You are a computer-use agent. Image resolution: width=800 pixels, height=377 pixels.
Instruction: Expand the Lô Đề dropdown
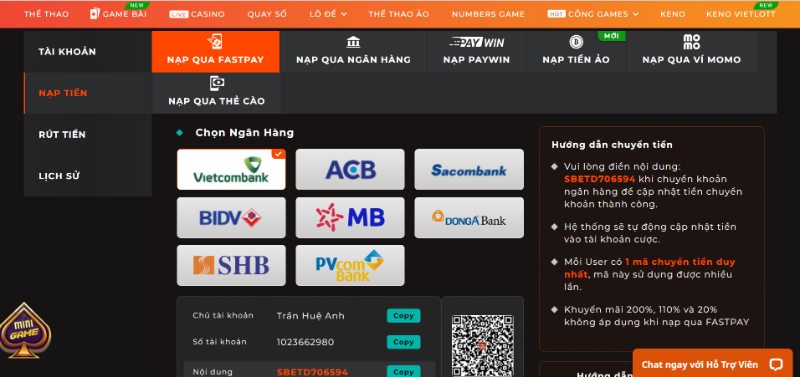328,14
